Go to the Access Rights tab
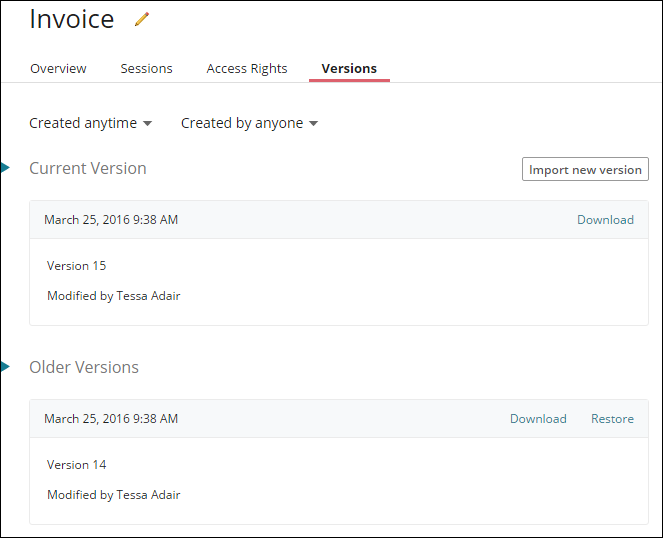The image size is (663, 538). click(246, 69)
